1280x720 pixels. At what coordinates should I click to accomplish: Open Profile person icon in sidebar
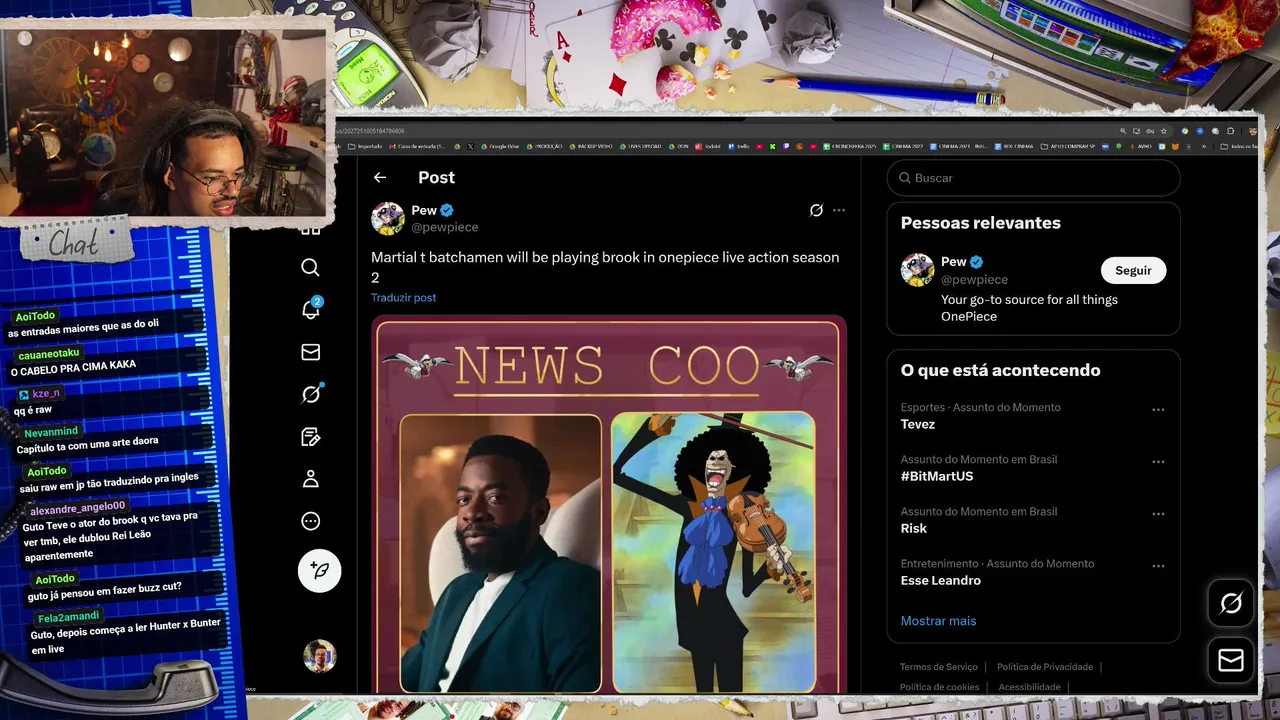coord(311,479)
